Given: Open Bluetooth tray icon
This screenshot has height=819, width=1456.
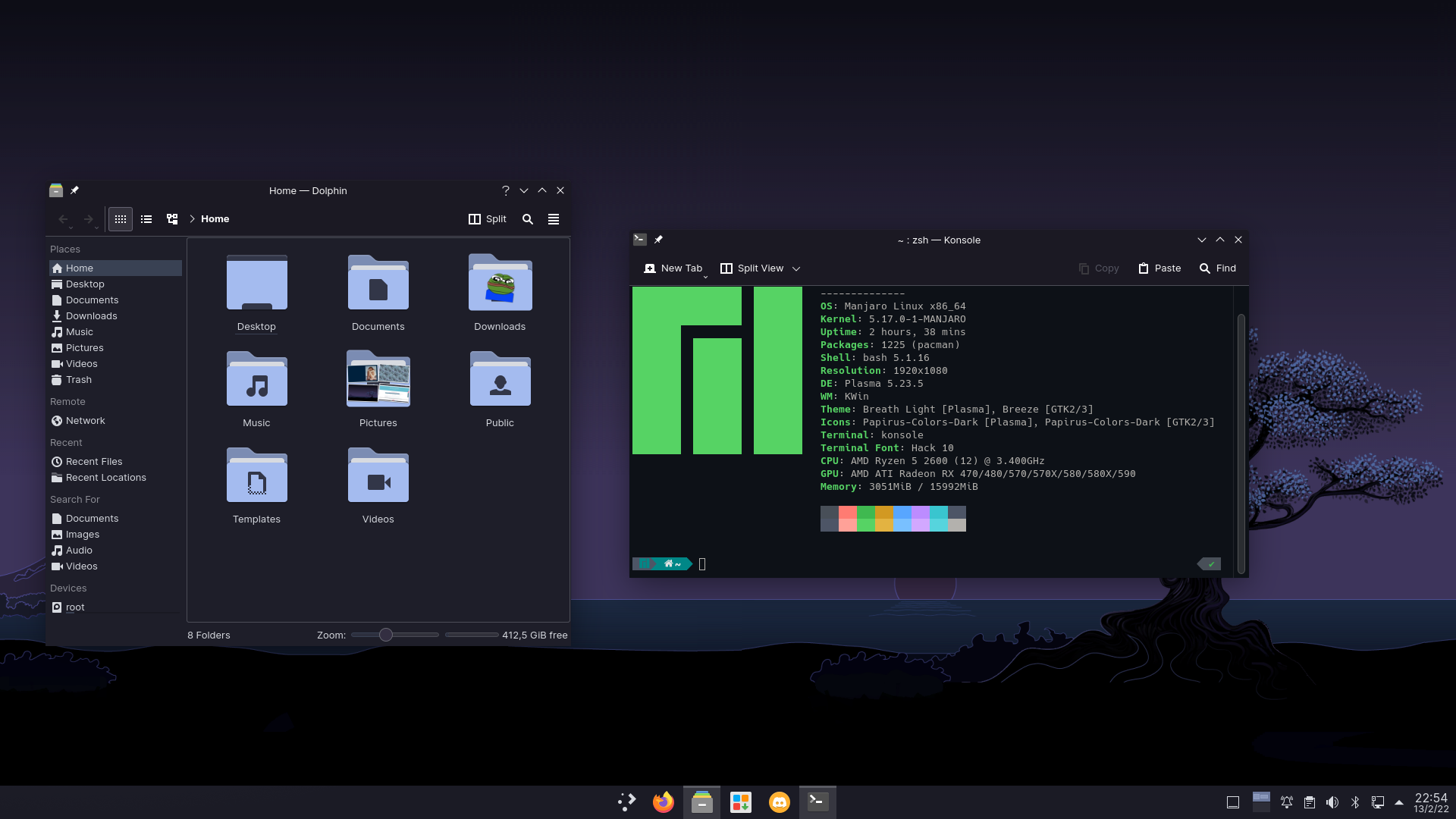Looking at the screenshot, I should (1355, 802).
